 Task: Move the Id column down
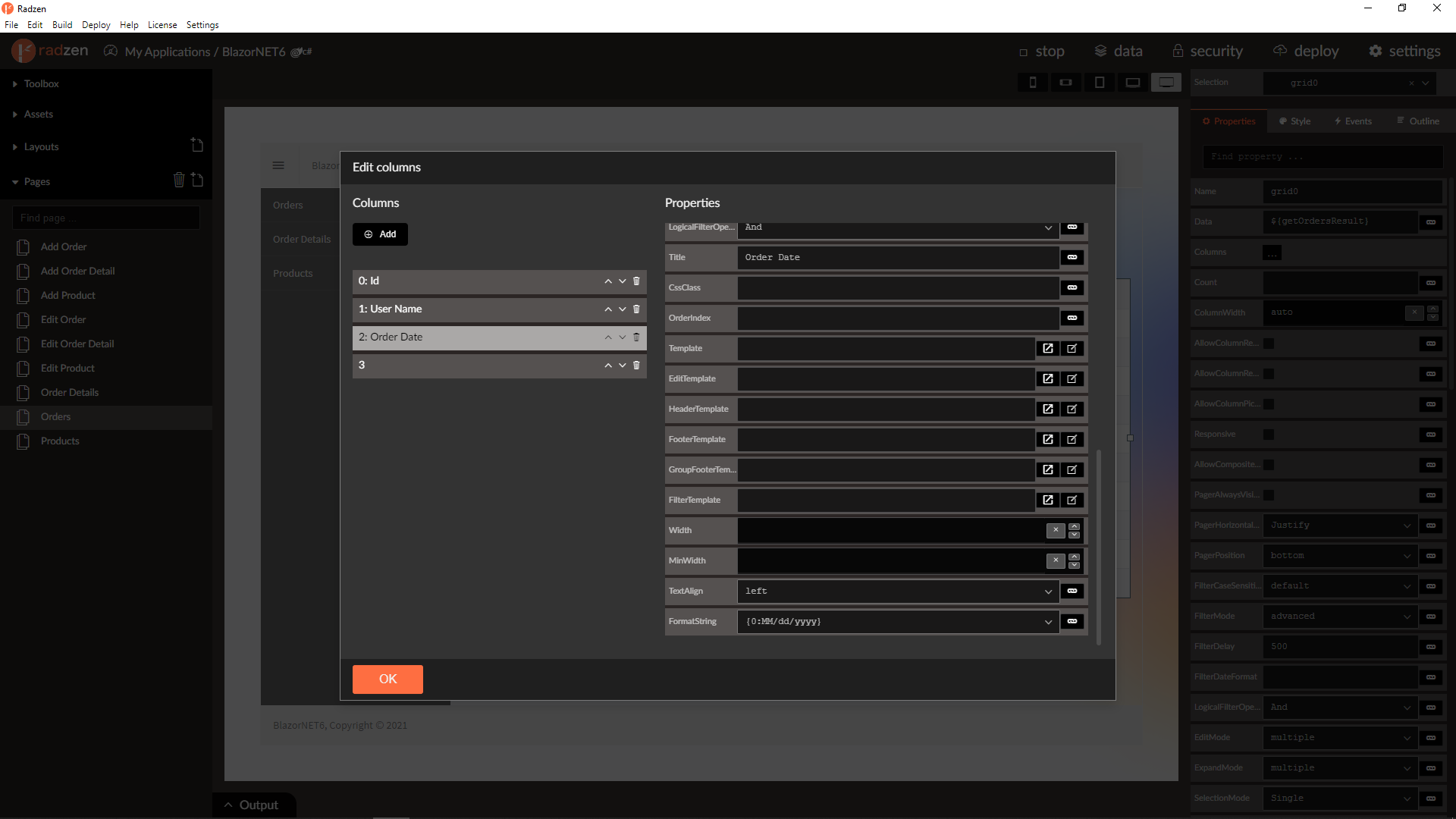[x=623, y=281]
